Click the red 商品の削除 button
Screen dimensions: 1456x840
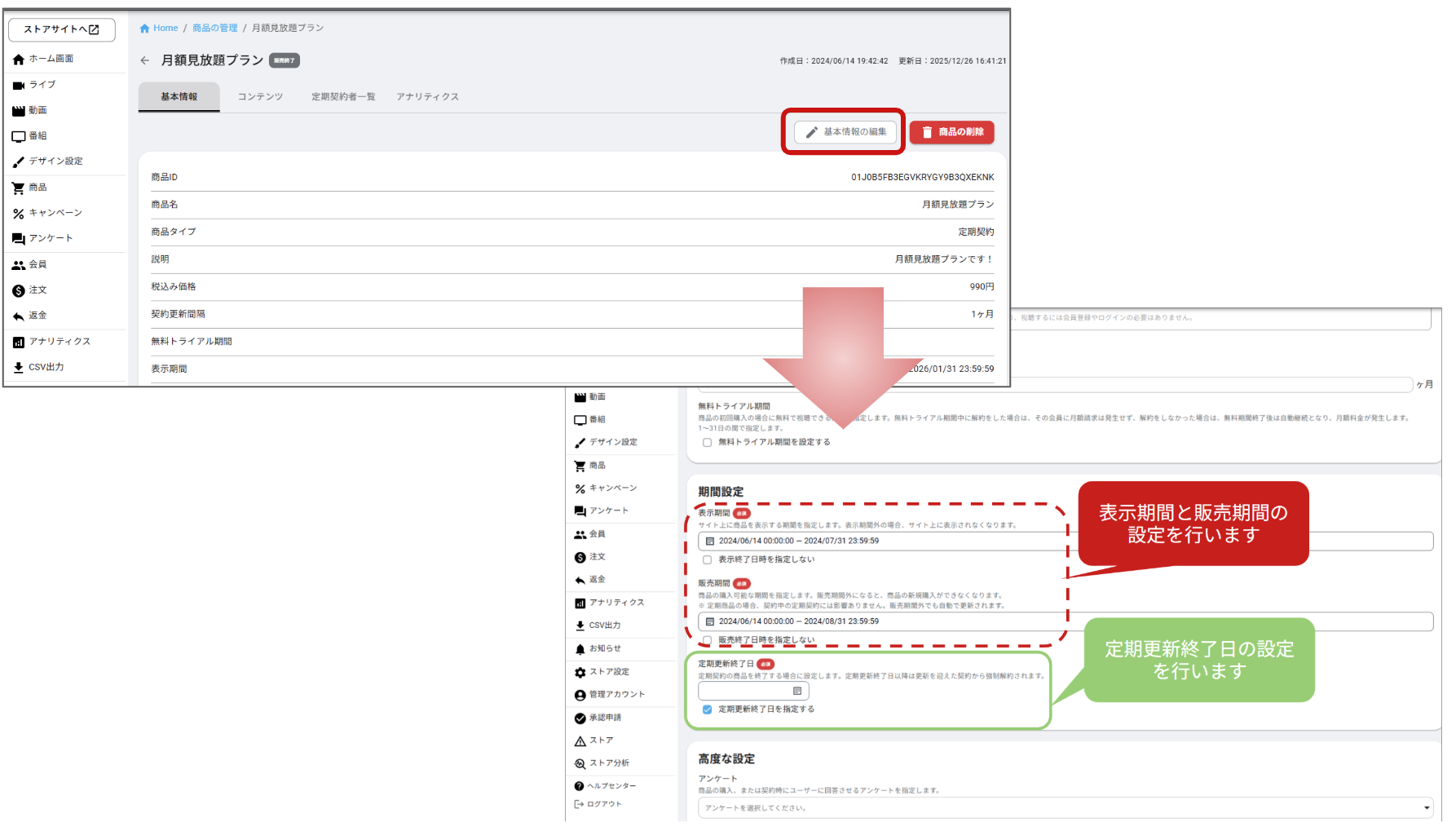point(951,132)
